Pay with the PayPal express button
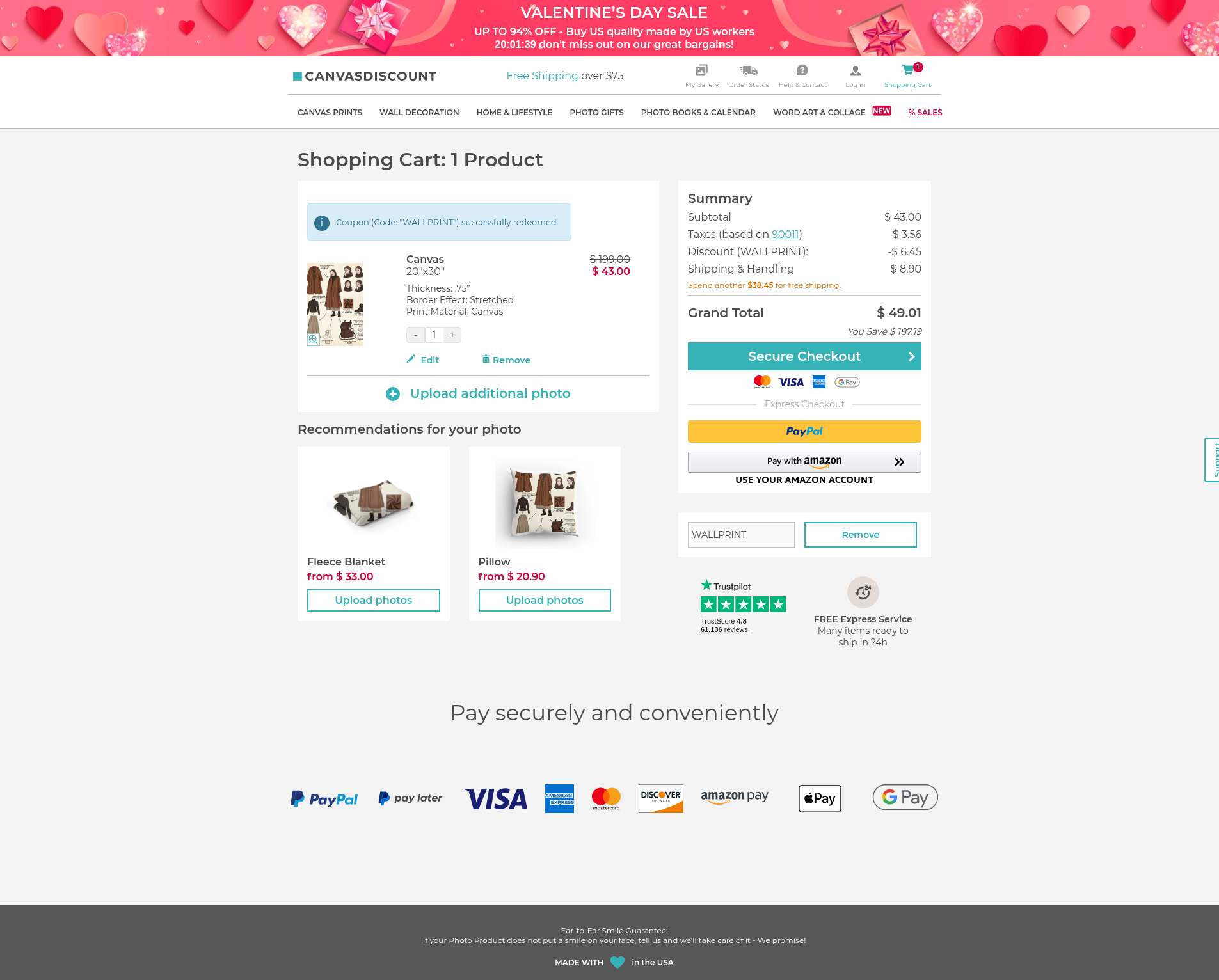This screenshot has width=1219, height=980. (x=804, y=431)
